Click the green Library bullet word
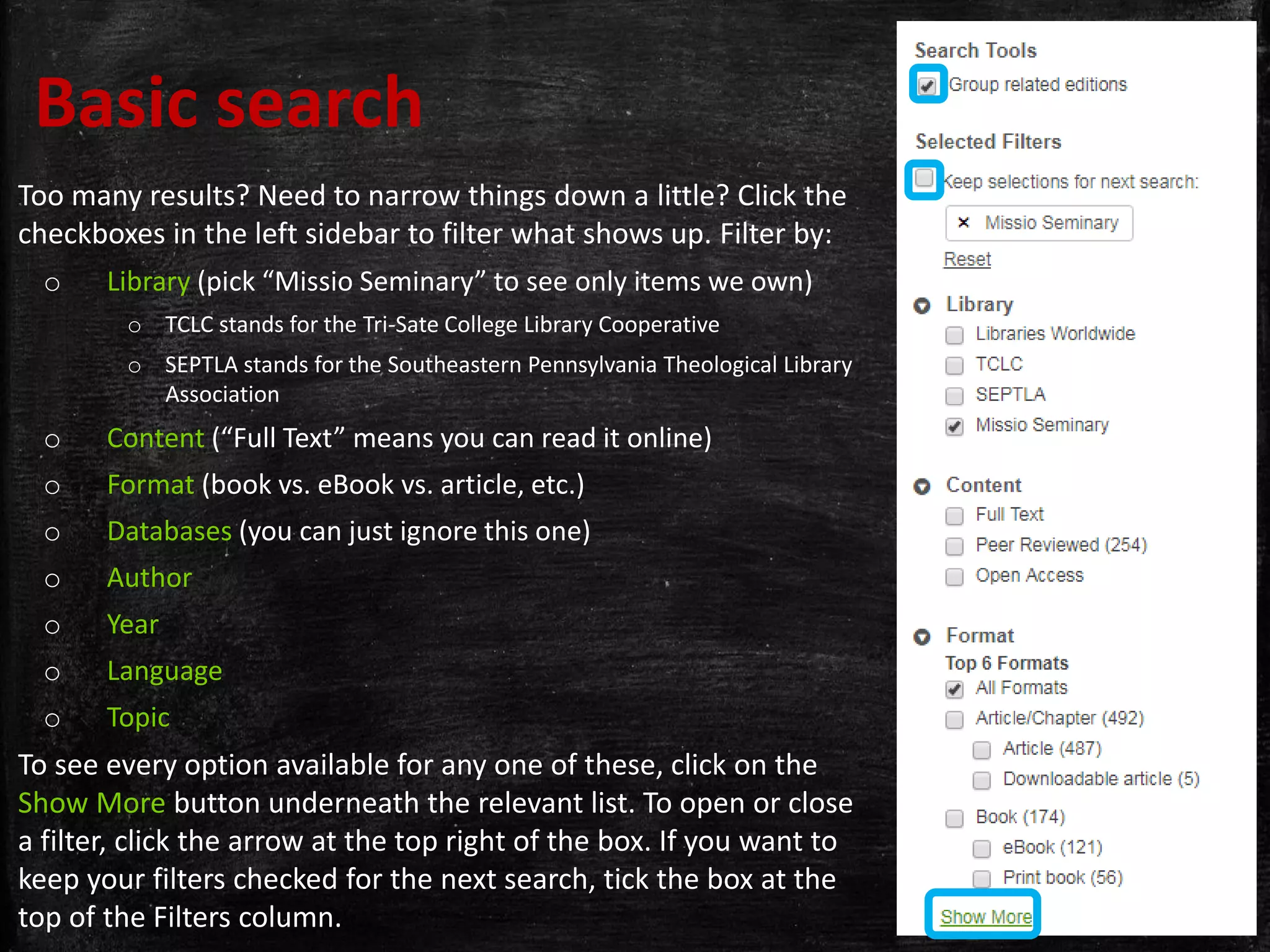This screenshot has width=1270, height=952. click(148, 282)
